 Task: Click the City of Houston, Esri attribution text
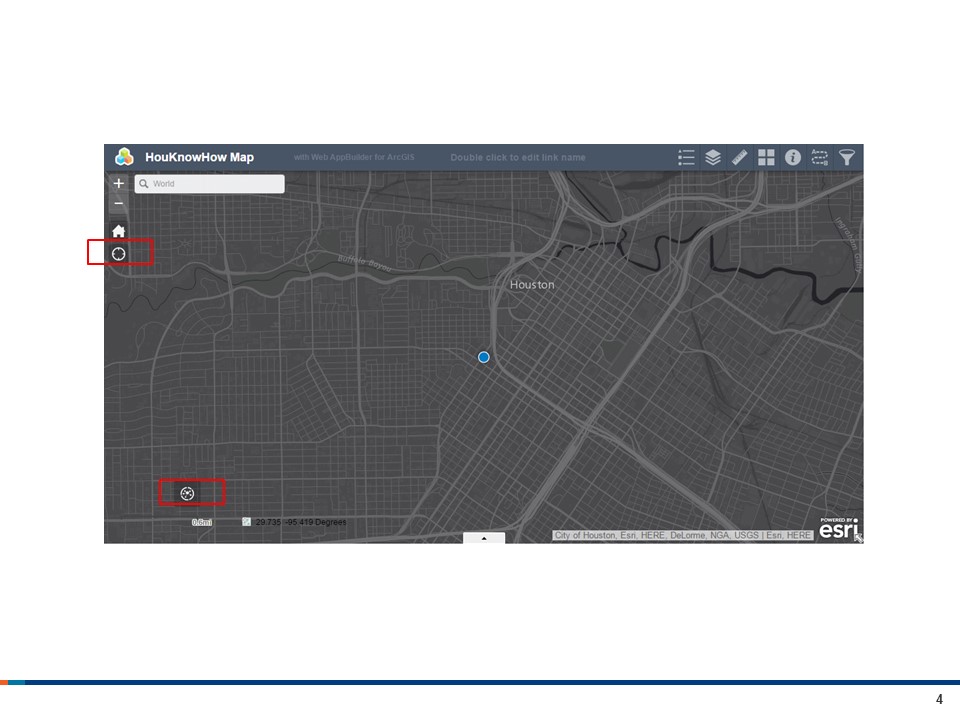(683, 535)
